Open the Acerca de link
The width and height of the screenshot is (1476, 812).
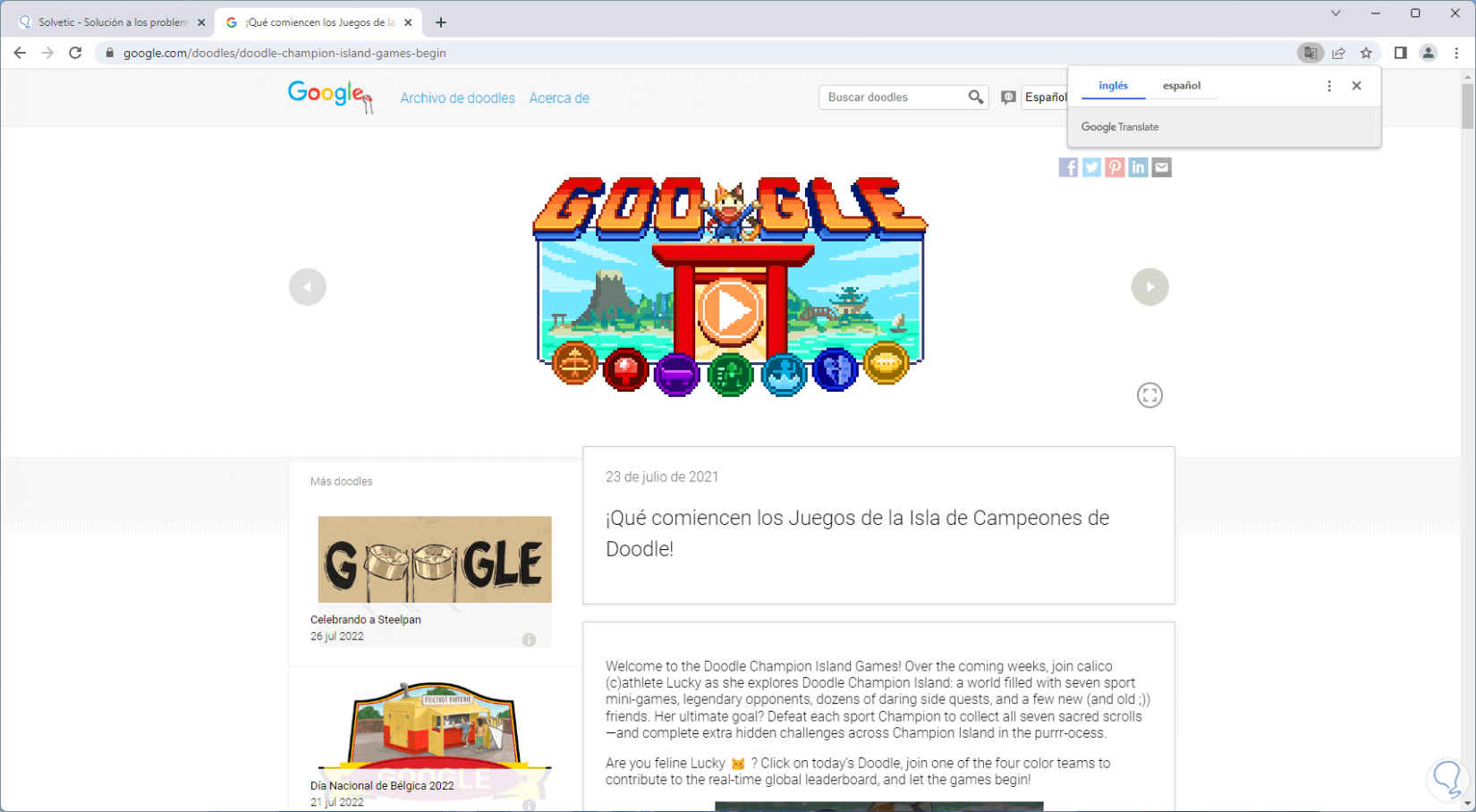pos(559,98)
